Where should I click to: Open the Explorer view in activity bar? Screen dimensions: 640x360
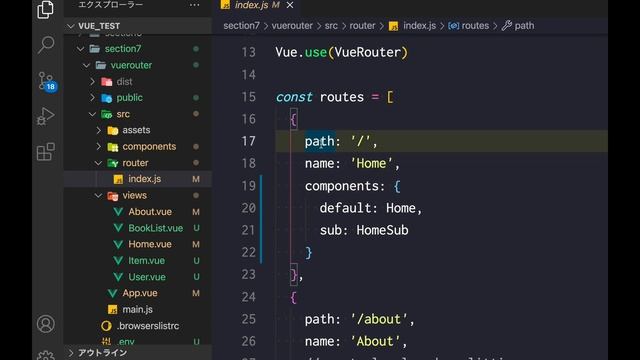45,9
